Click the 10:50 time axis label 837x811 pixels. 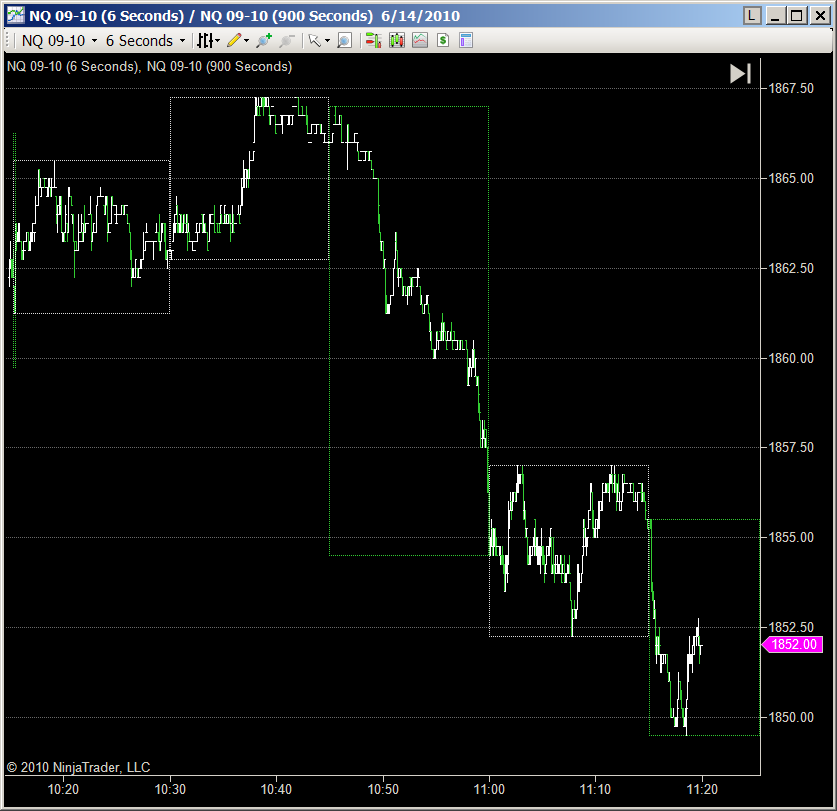click(x=383, y=789)
